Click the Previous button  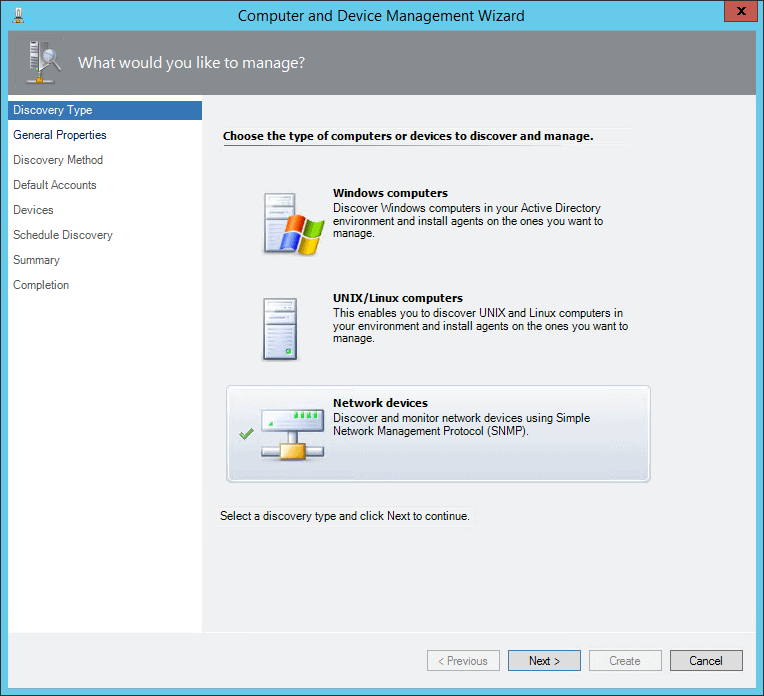(x=463, y=660)
